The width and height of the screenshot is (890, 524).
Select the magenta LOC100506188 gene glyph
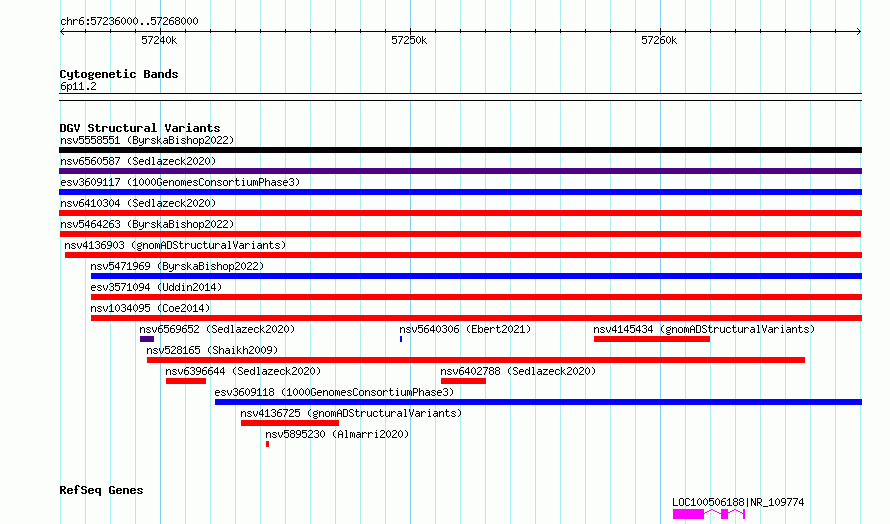coord(709,514)
